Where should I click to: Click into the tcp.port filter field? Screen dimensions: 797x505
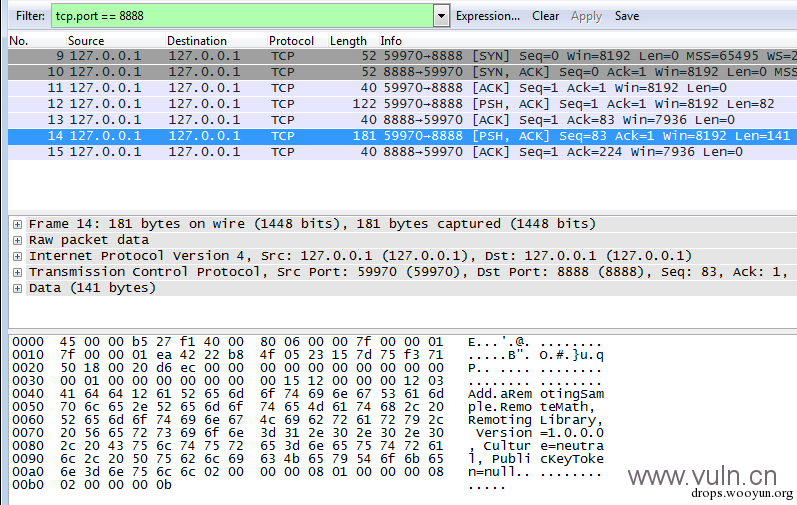click(242, 16)
